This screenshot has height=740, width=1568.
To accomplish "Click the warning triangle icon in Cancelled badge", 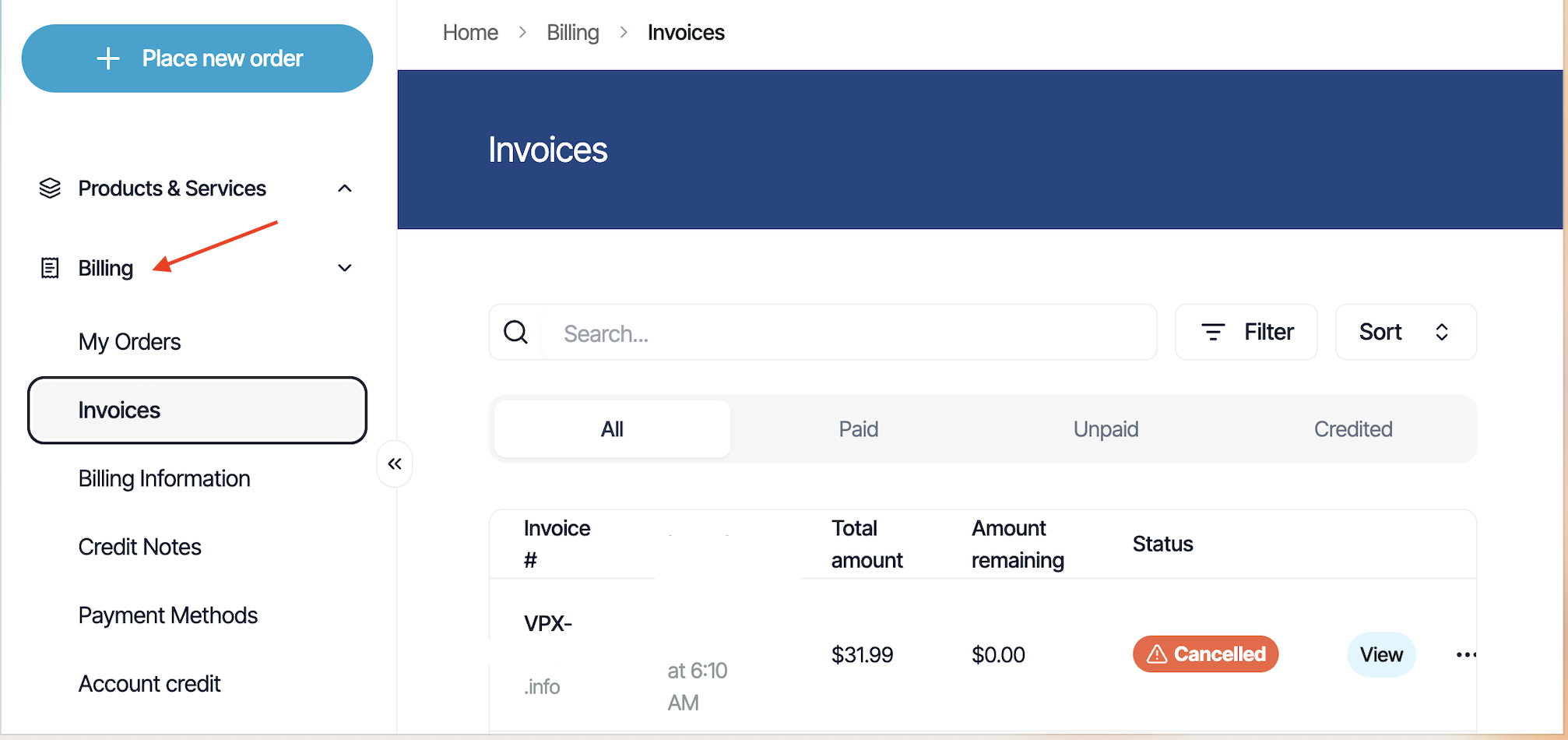I will tap(1157, 654).
